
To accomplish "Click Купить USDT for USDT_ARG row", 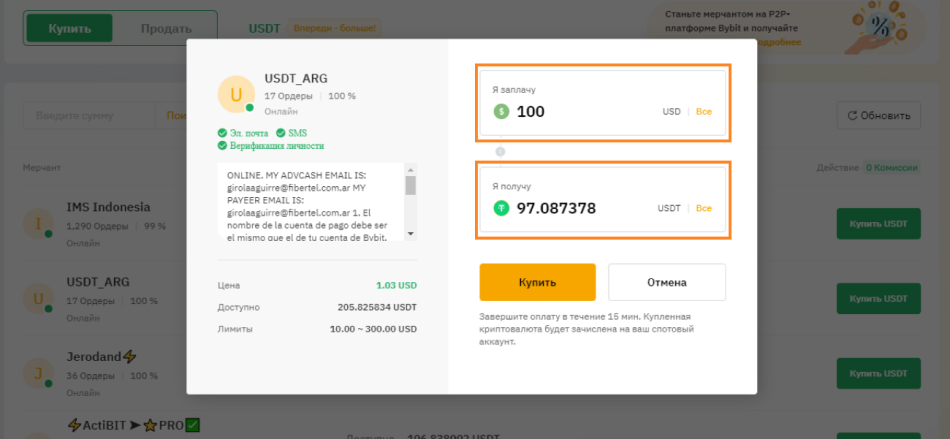I will click(x=878, y=299).
